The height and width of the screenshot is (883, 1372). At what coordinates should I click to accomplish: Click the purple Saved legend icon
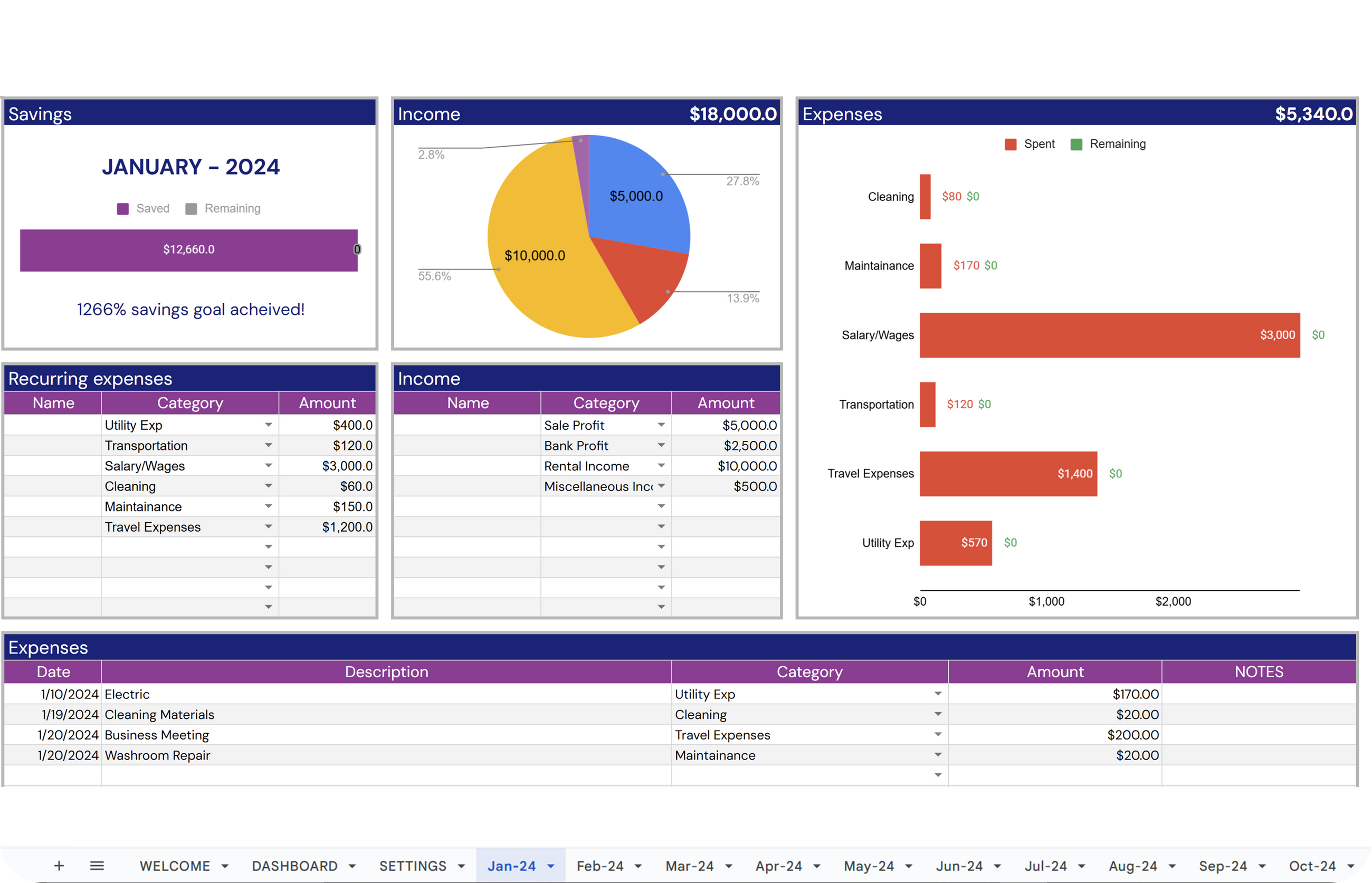pyautogui.click(x=123, y=209)
